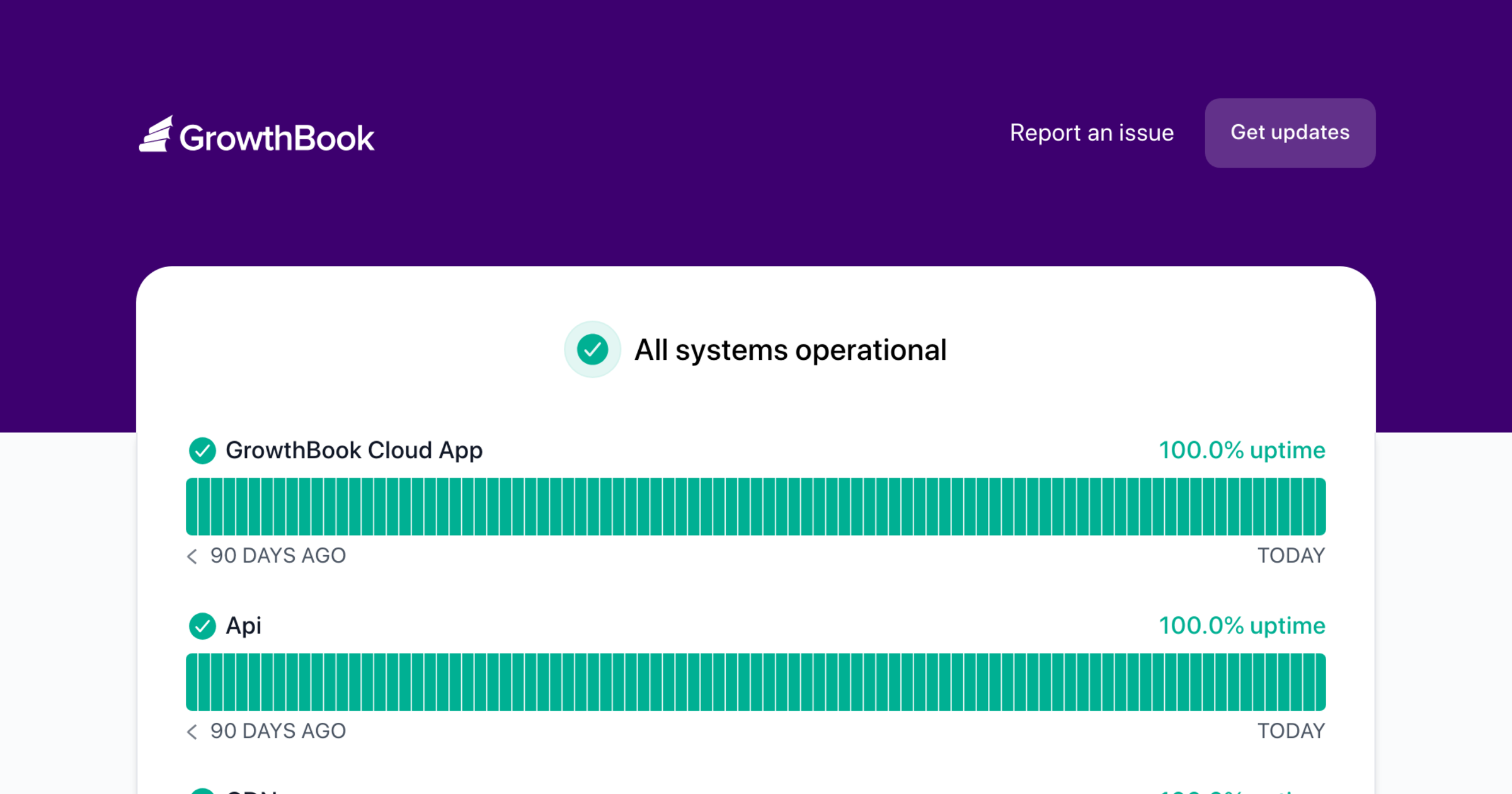Click the GrowthBook Cloud App status checkmark
This screenshot has height=794, width=1512.
tap(202, 451)
